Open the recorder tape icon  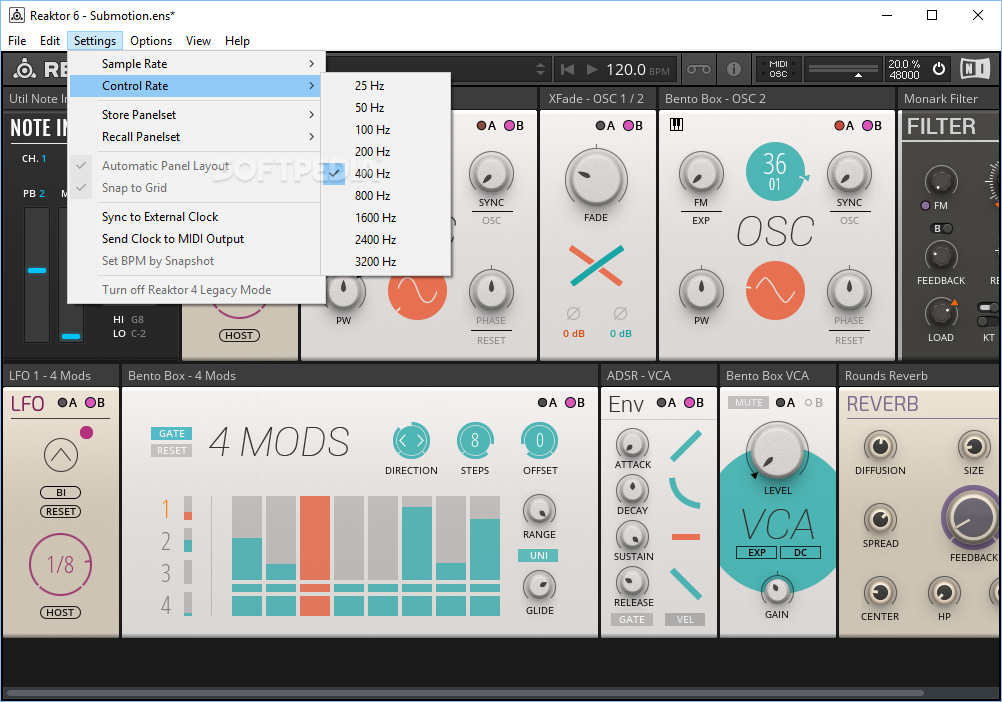(698, 69)
